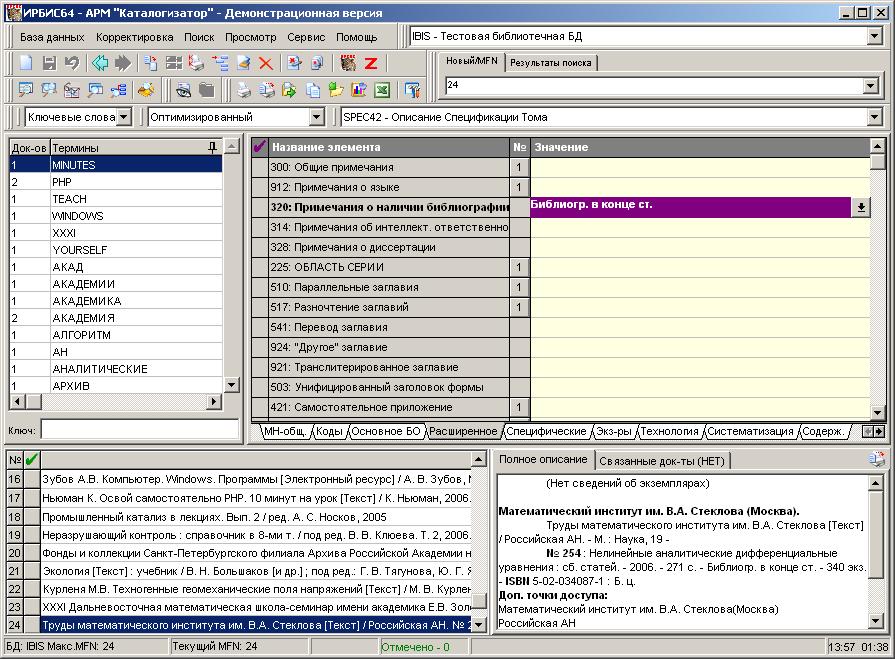This screenshot has height=659, width=895.
Task: Click the pin icon in the Термины header
Action: (x=212, y=148)
